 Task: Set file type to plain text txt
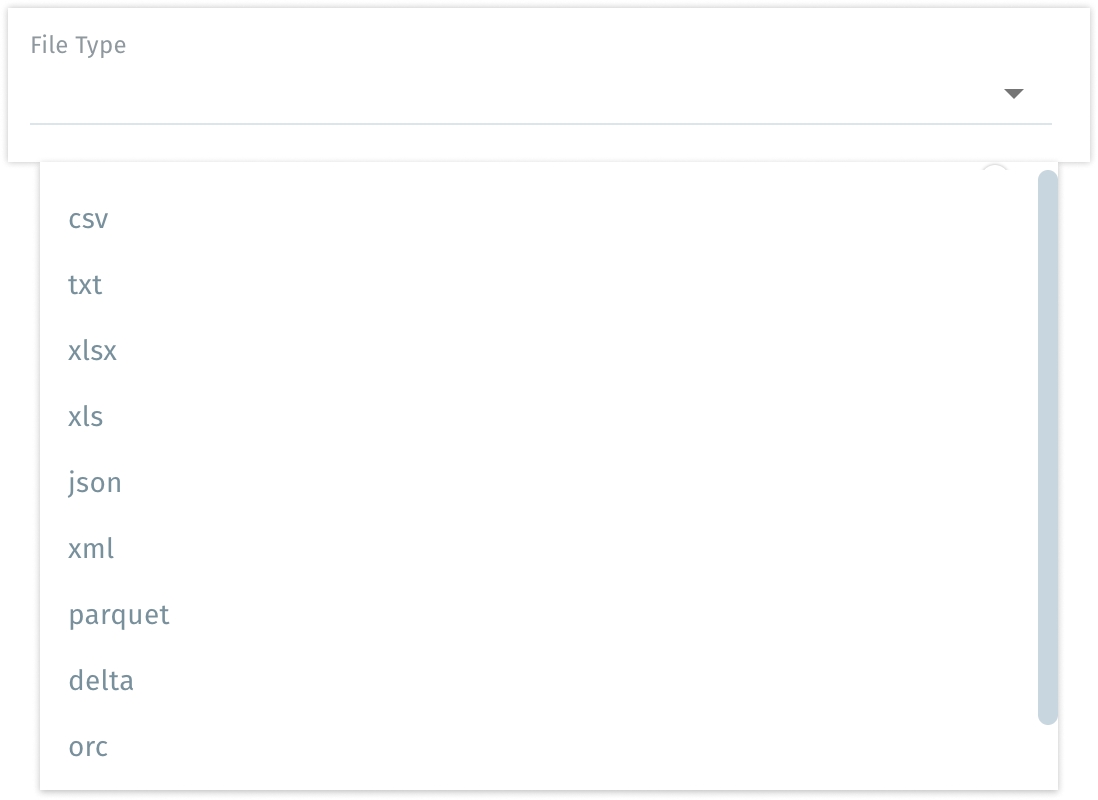pyautogui.click(x=85, y=285)
